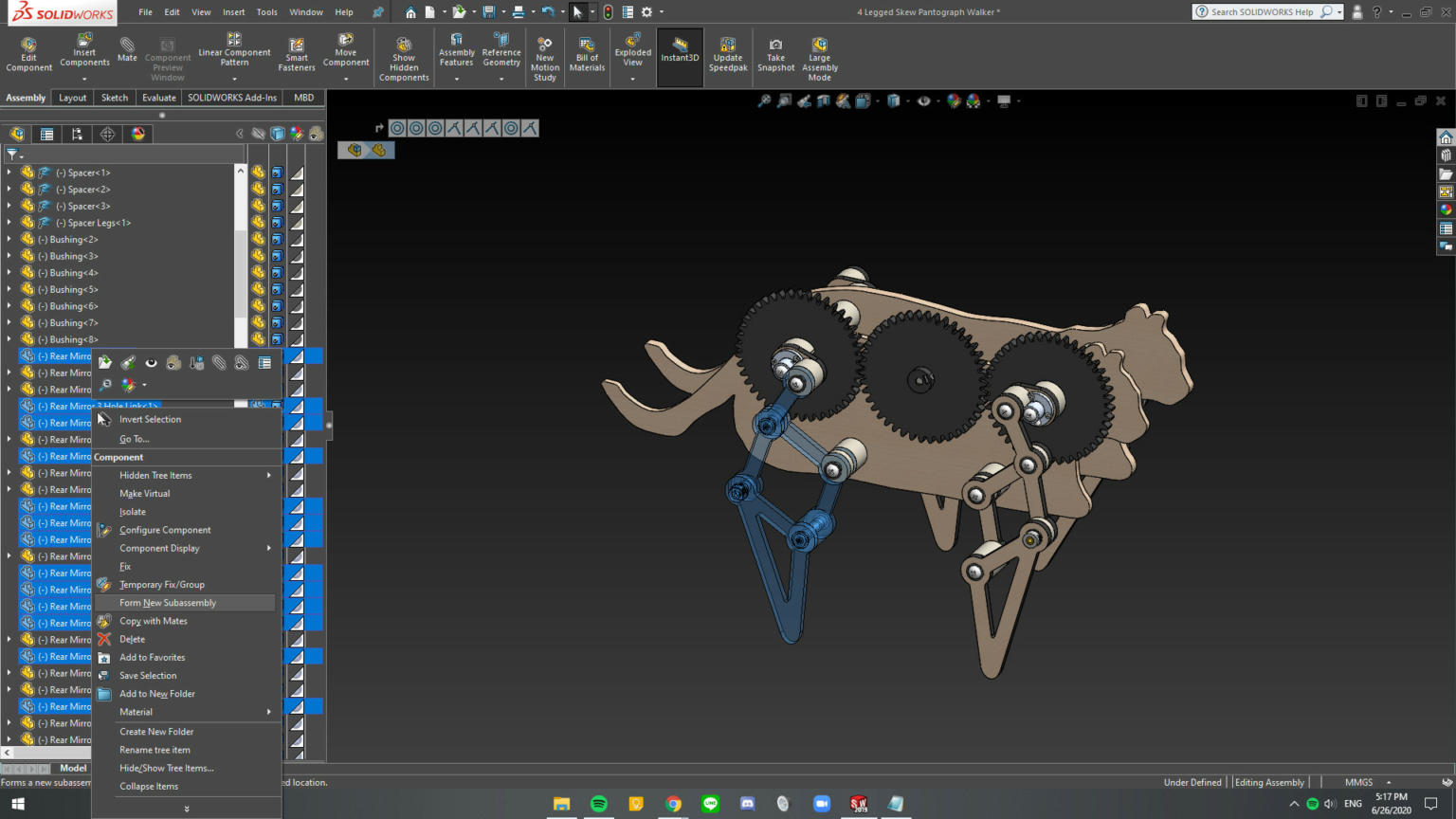Toggle Hide/Show column in display pane header
This screenshot has width=1456, height=819.
258,134
